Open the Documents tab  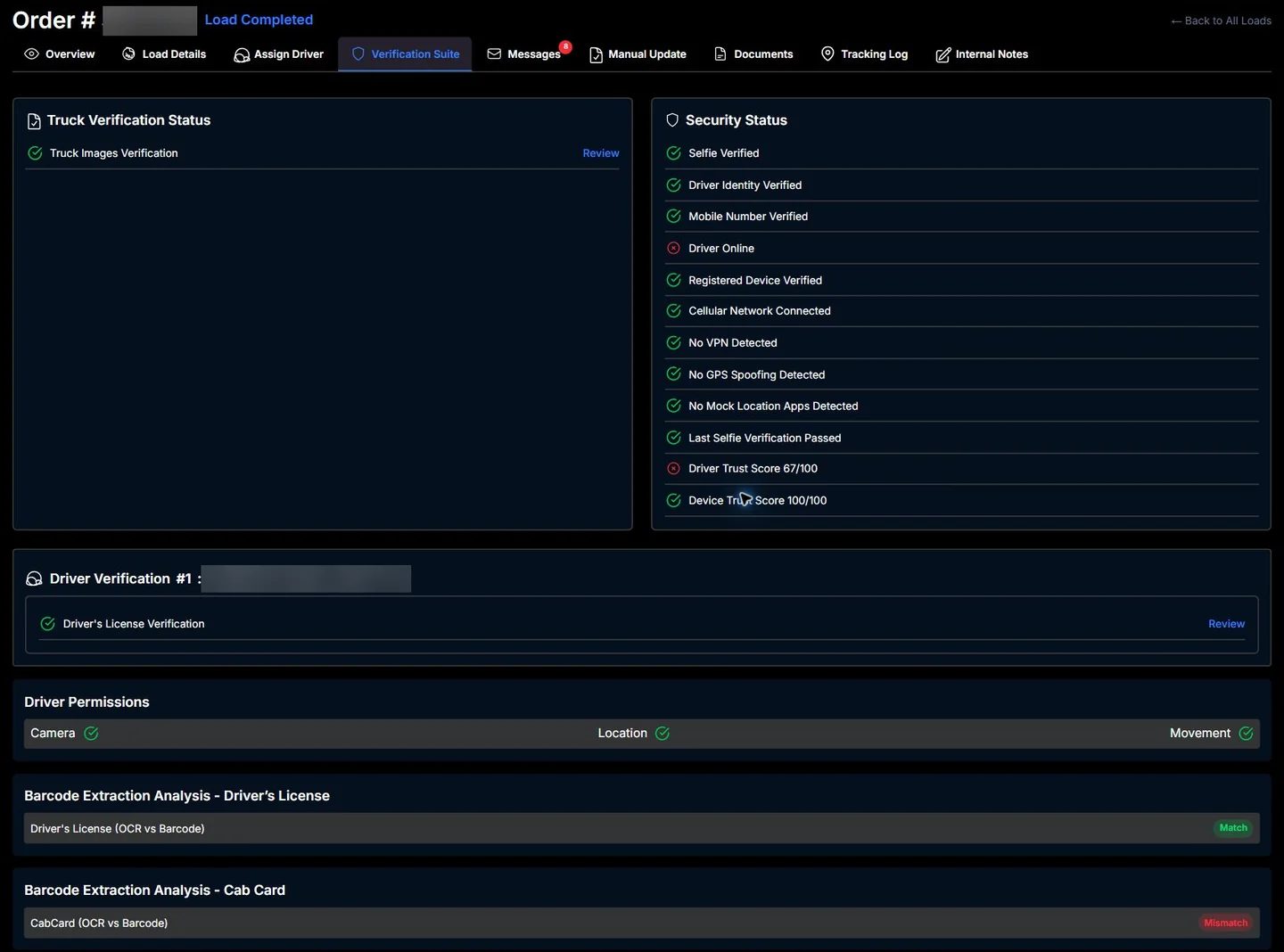click(x=753, y=54)
